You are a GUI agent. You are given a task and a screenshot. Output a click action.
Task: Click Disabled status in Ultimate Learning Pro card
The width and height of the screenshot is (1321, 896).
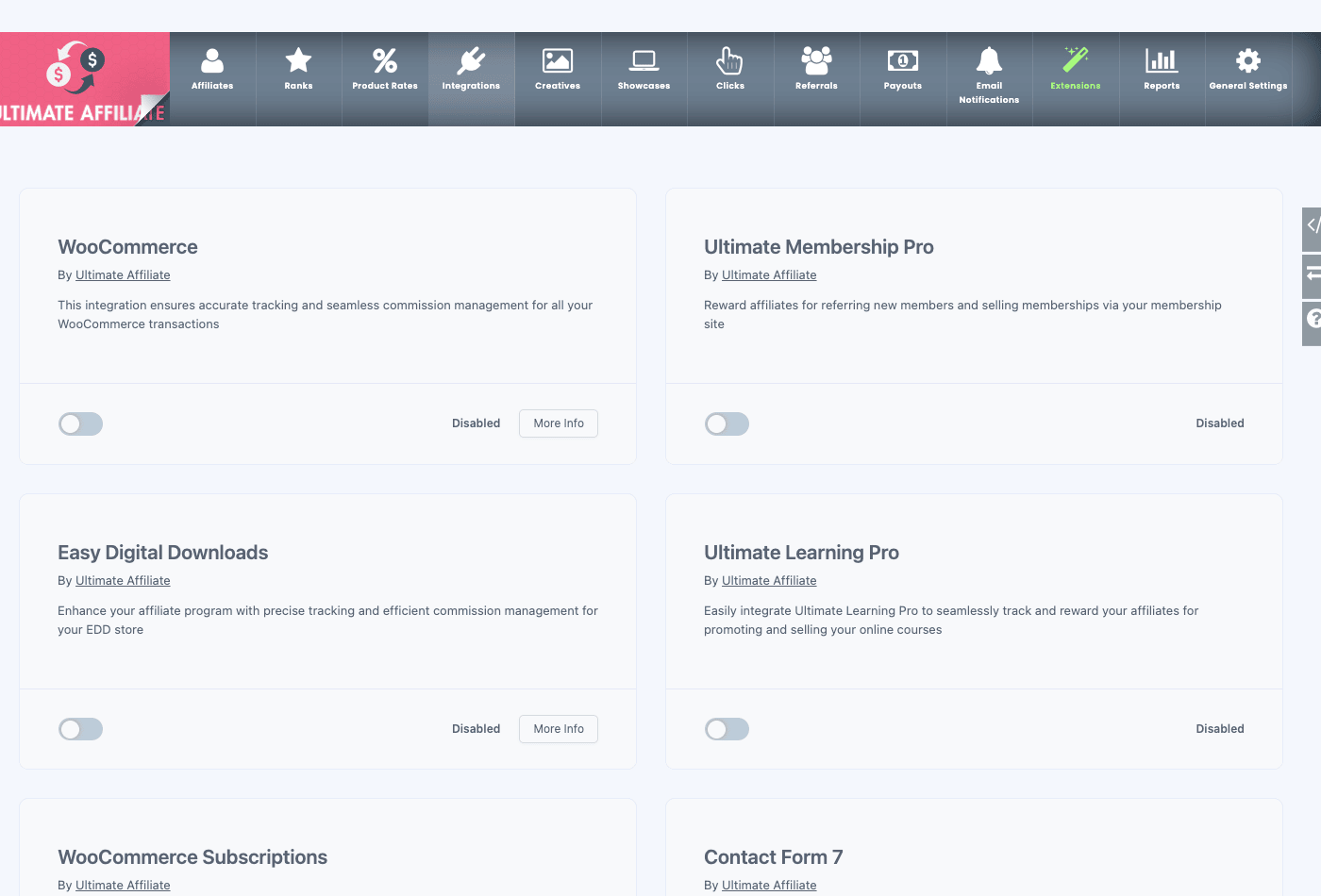pyautogui.click(x=1220, y=729)
